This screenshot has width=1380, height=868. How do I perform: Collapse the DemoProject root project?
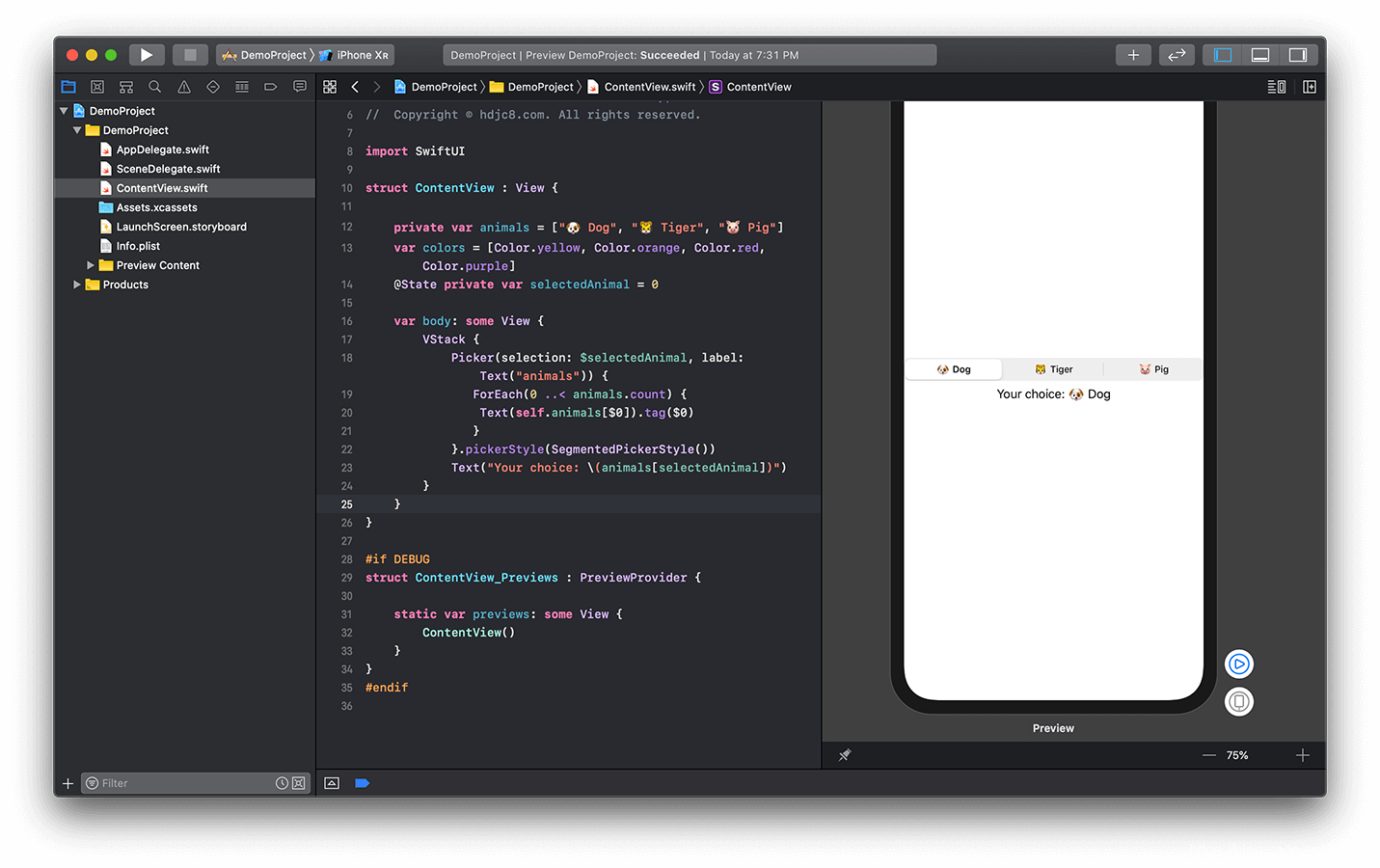point(64,111)
